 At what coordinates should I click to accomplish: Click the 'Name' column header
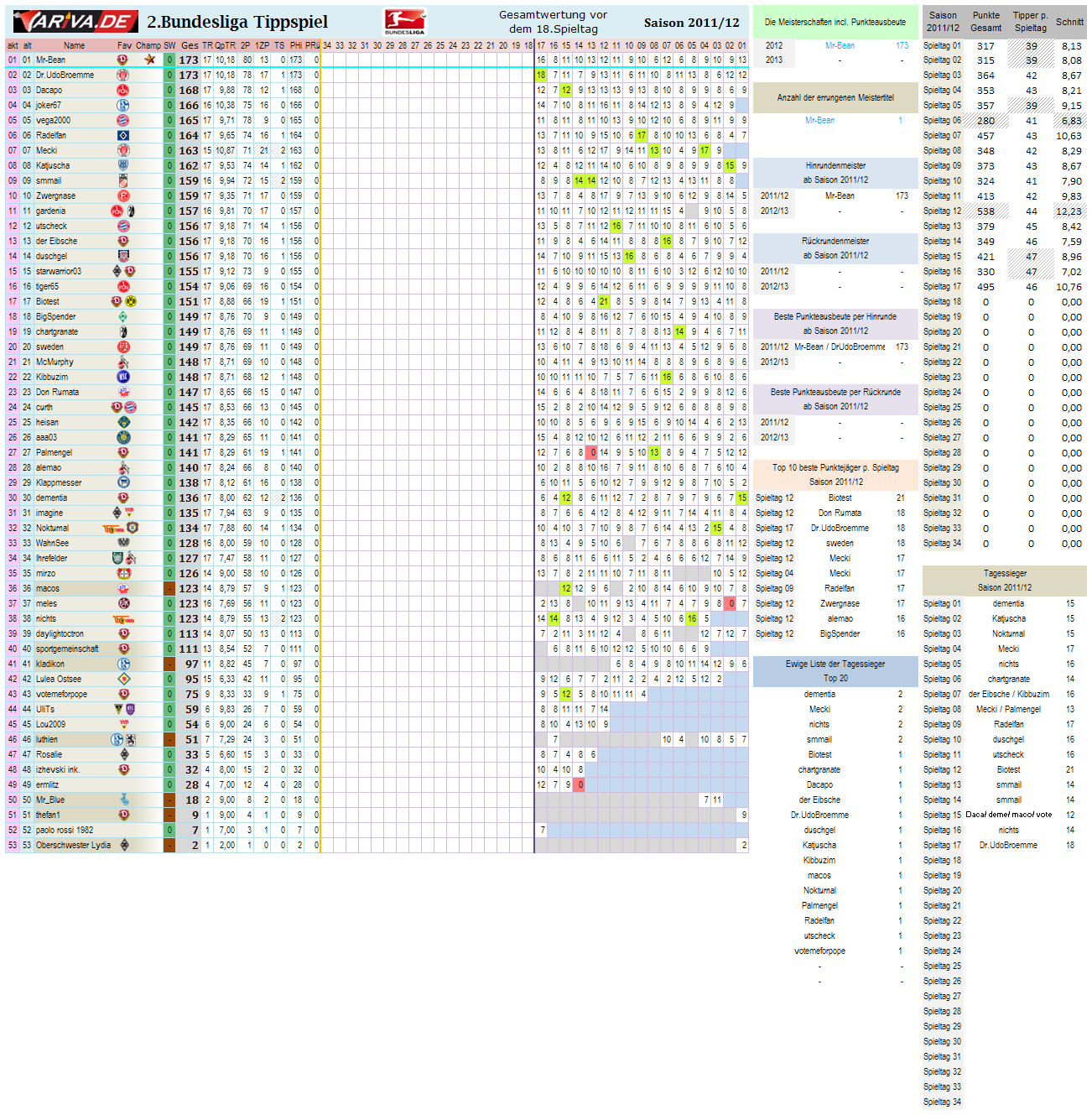[x=75, y=45]
